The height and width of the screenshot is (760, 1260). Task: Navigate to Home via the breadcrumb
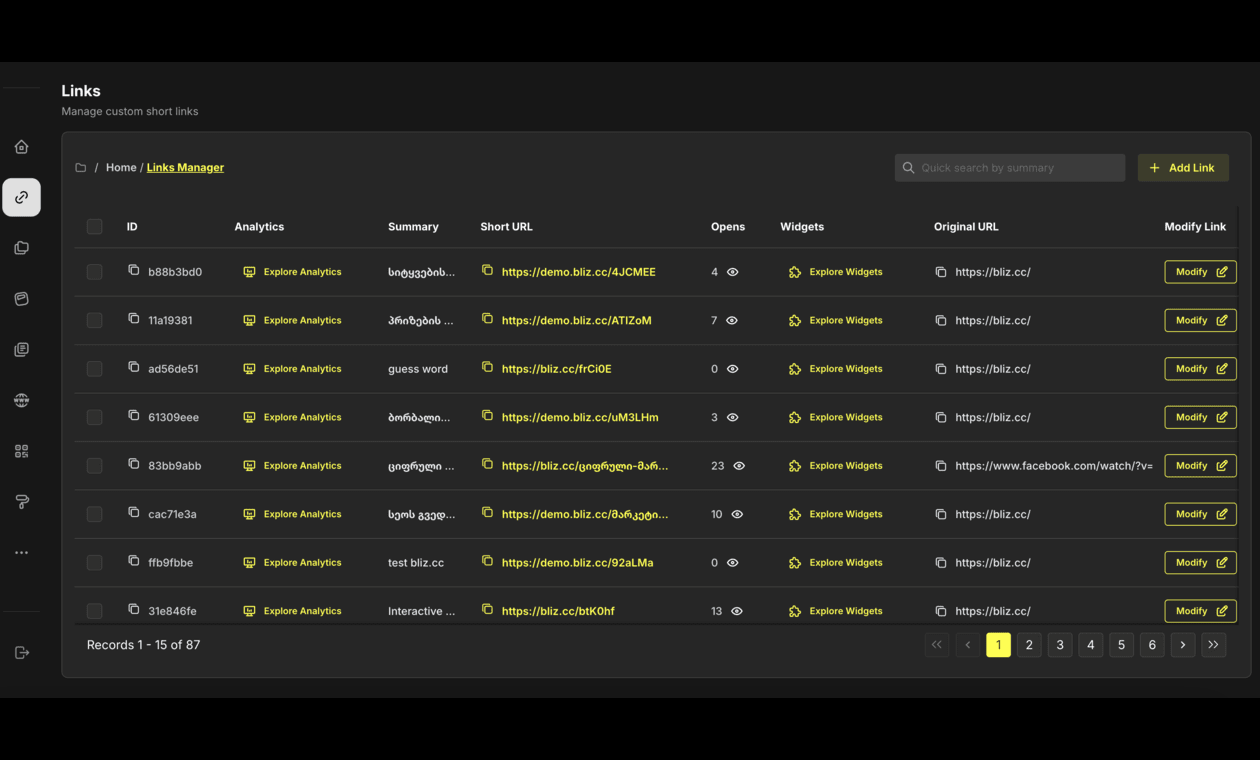(x=121, y=167)
